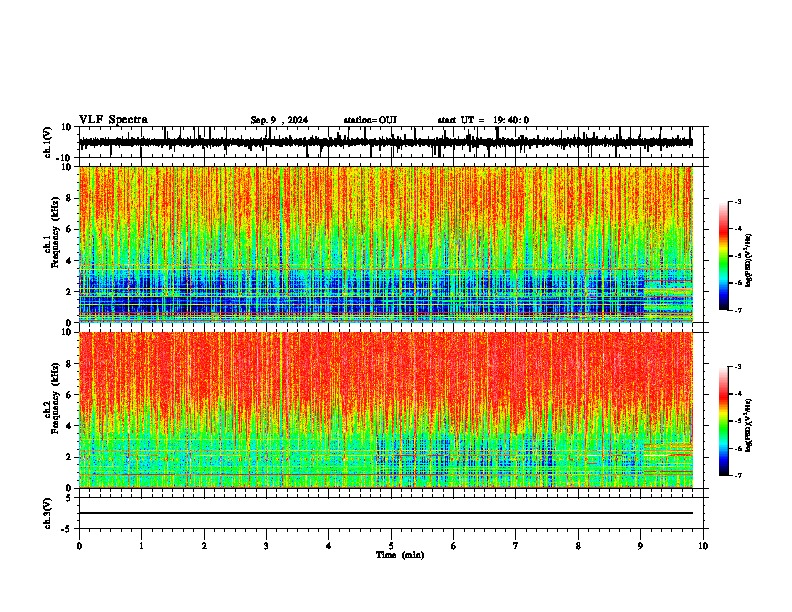Click time axis tick label "6"
Screen dimensions: 792x612
(x=454, y=546)
